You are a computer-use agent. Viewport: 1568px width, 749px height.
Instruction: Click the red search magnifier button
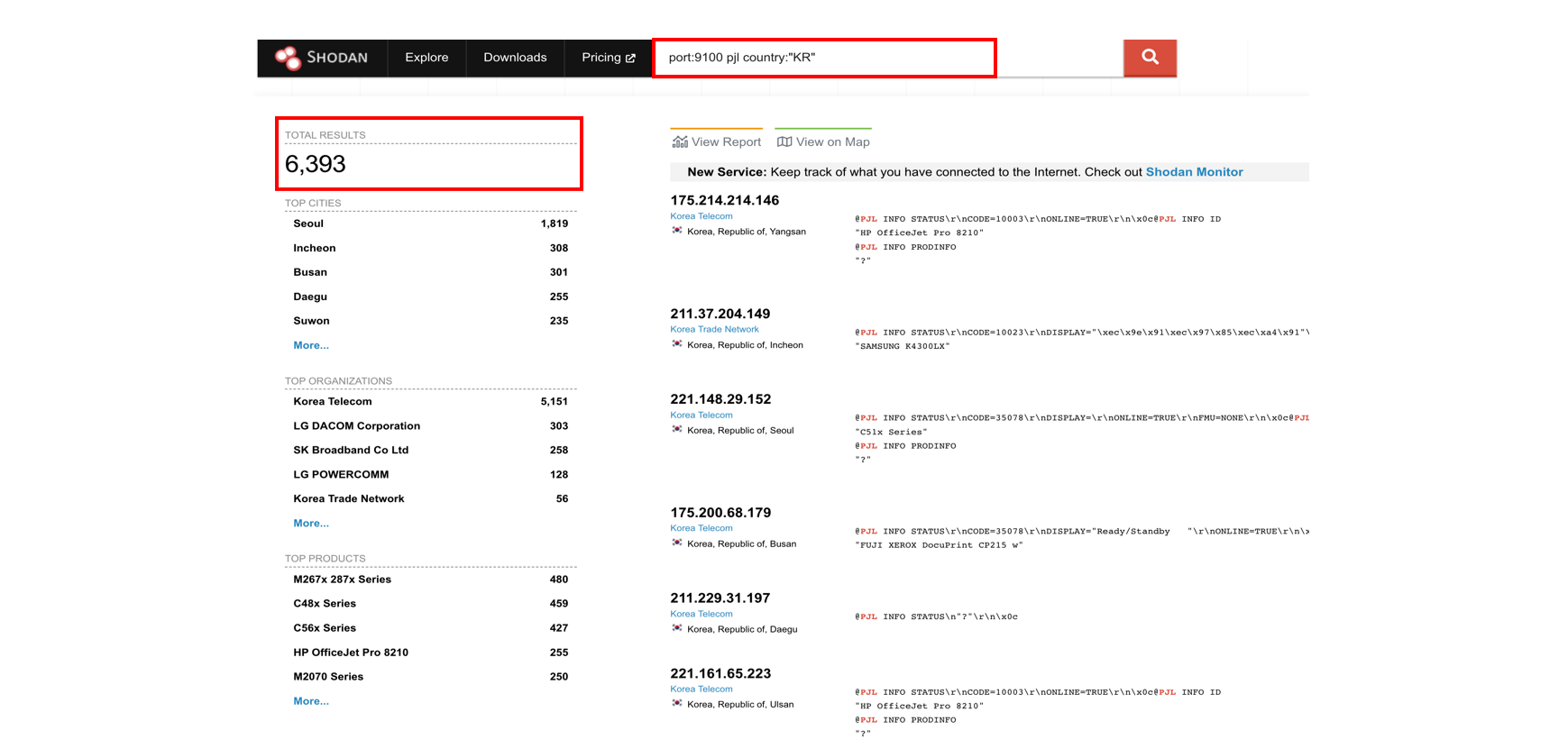(1150, 58)
